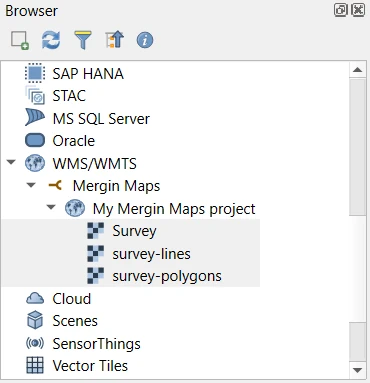Click the My Mergin Maps project globe icon
The height and width of the screenshot is (383, 370).
point(75,208)
